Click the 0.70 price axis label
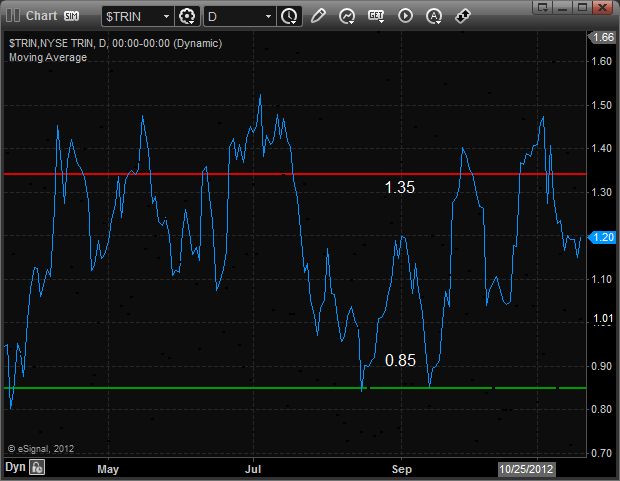 601,453
